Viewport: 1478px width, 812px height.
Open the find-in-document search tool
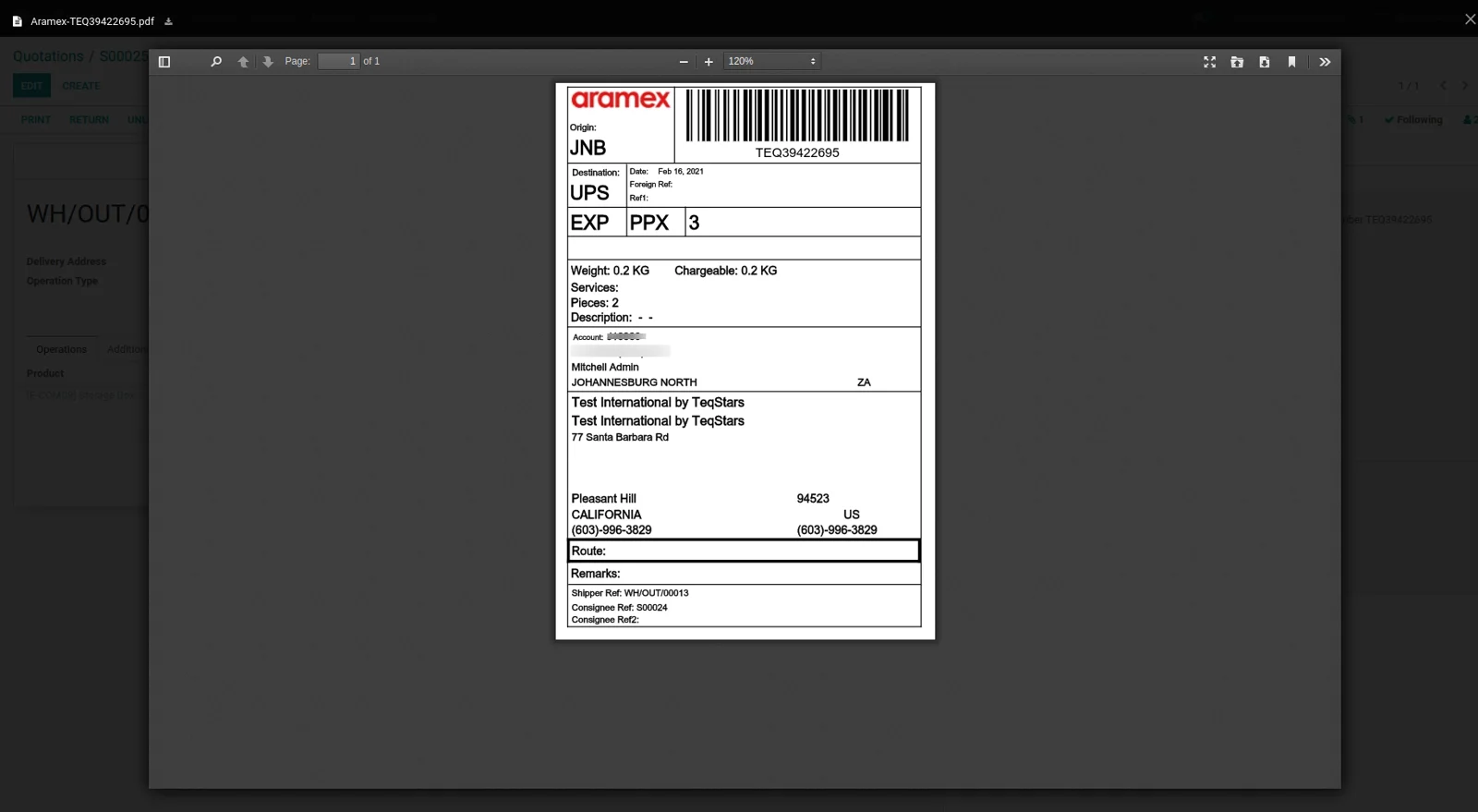click(216, 62)
